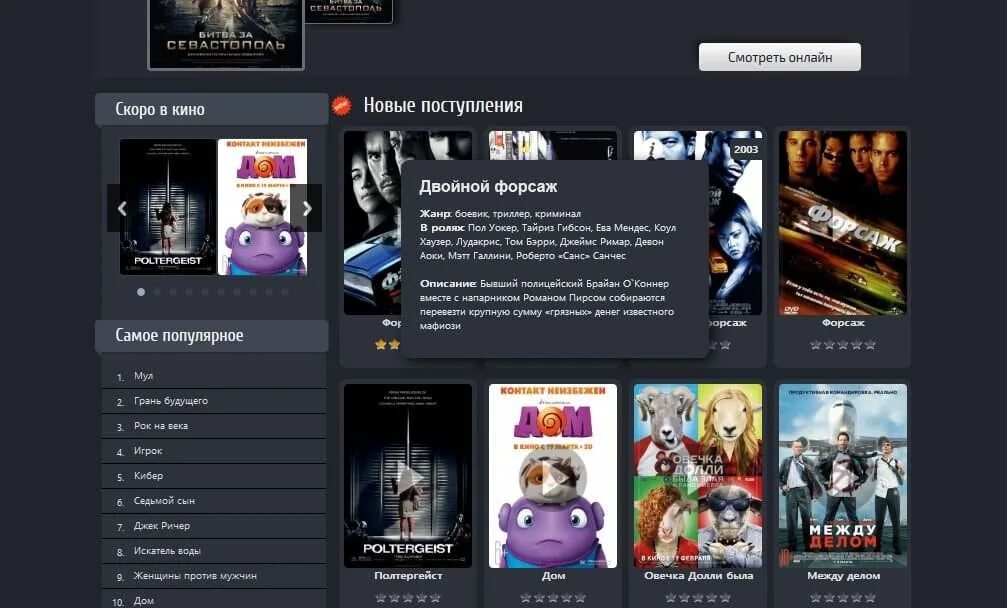Open the small Битва за Севастополь thumbnail
This screenshot has height=608, width=1007.
point(348,11)
